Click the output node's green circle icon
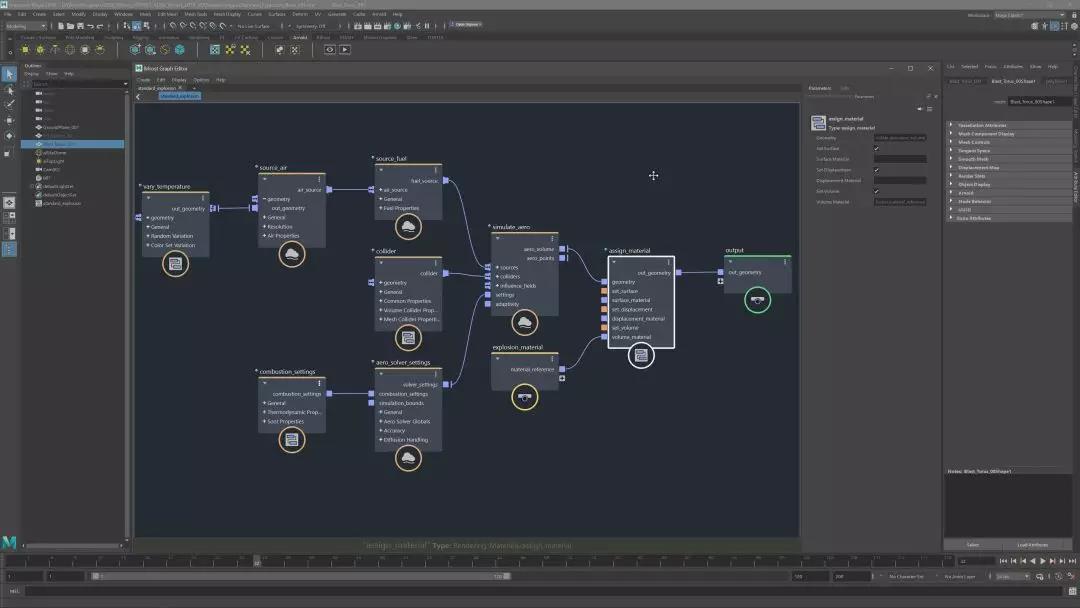Image resolution: width=1080 pixels, height=608 pixels. [758, 299]
